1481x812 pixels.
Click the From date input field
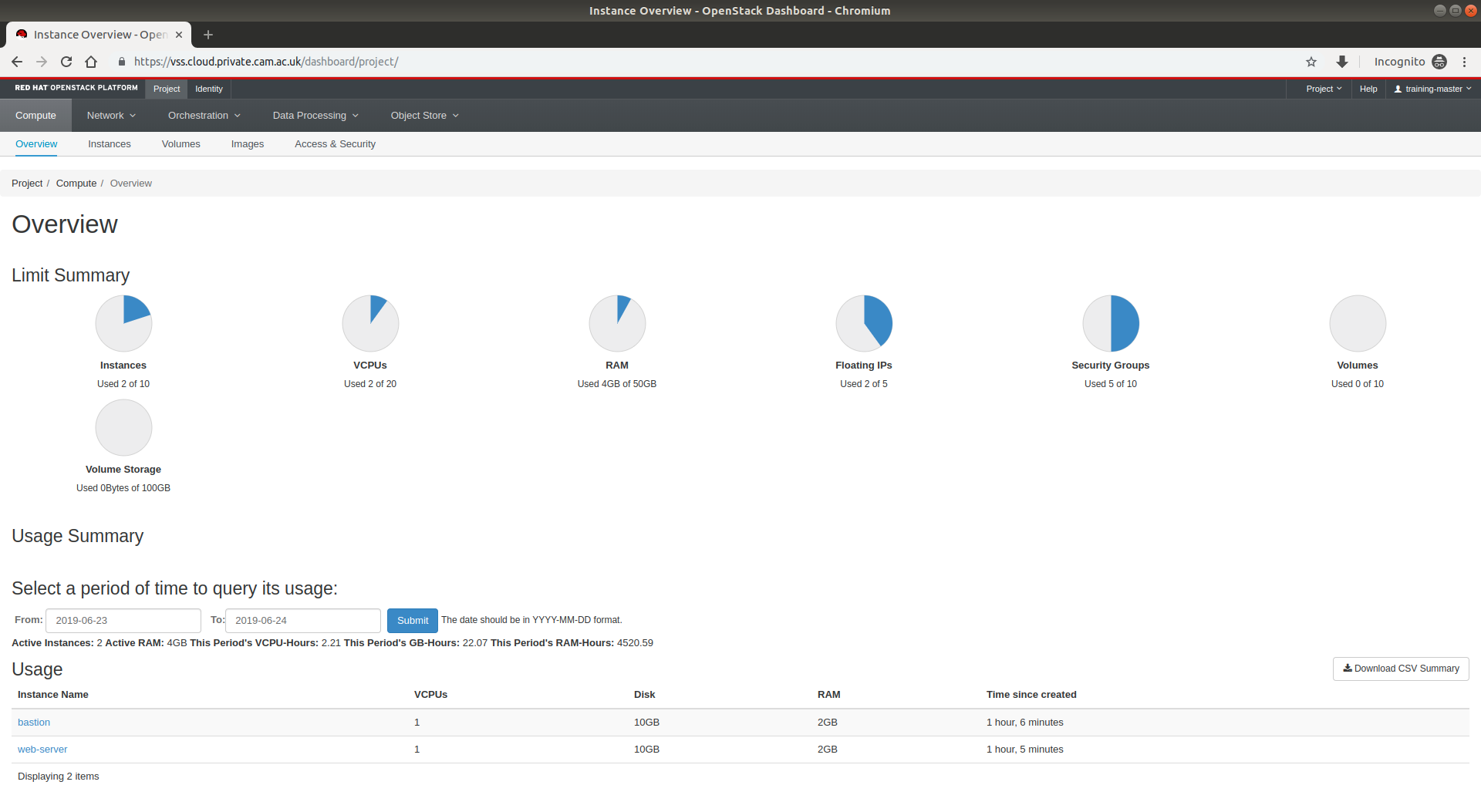[x=123, y=620]
